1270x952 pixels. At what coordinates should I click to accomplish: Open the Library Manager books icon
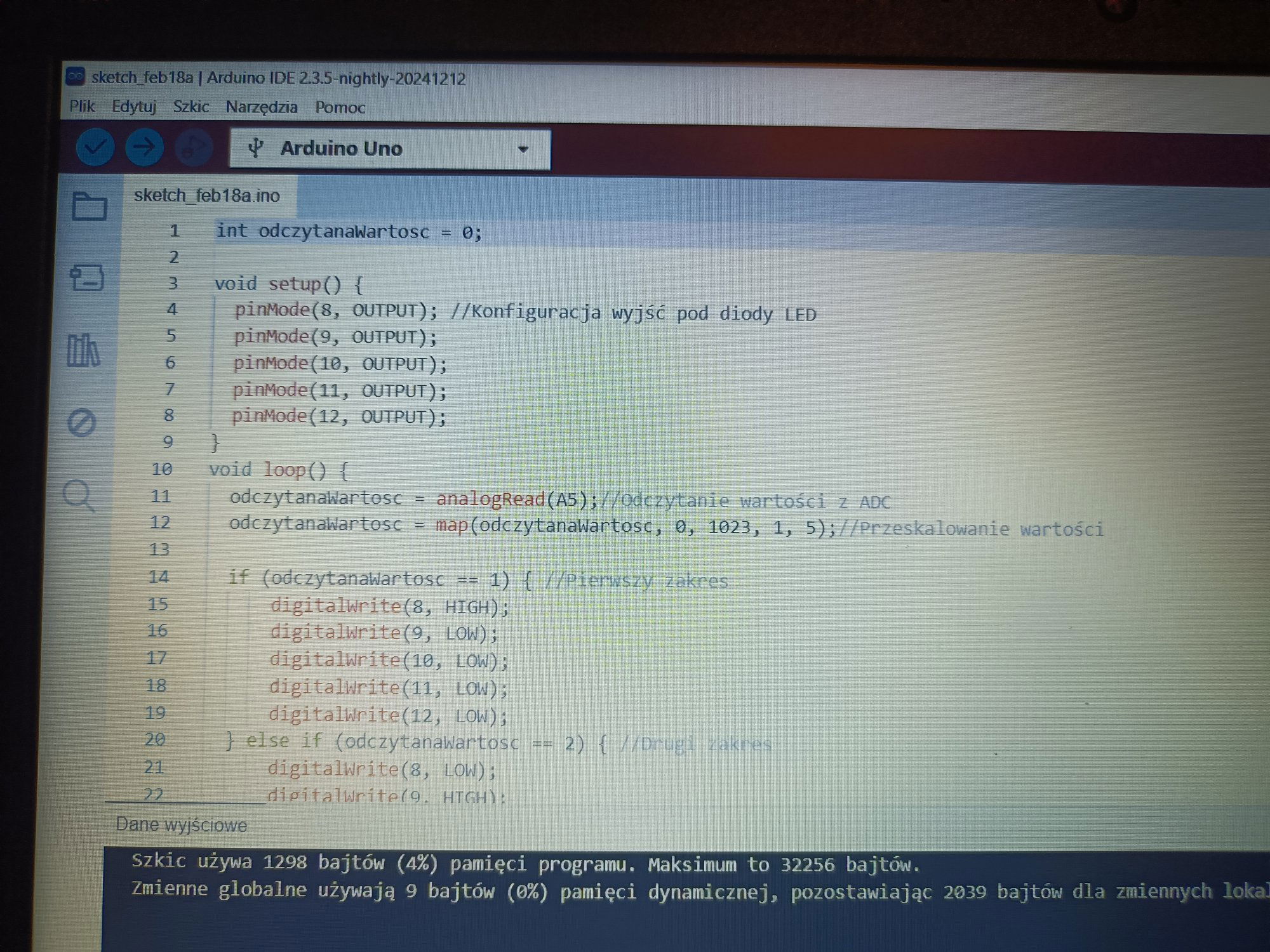coord(83,350)
